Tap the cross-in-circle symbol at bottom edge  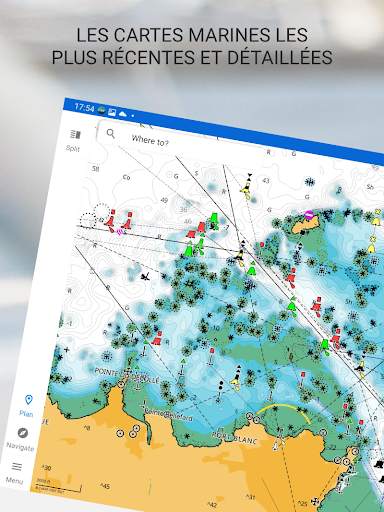click(315, 501)
